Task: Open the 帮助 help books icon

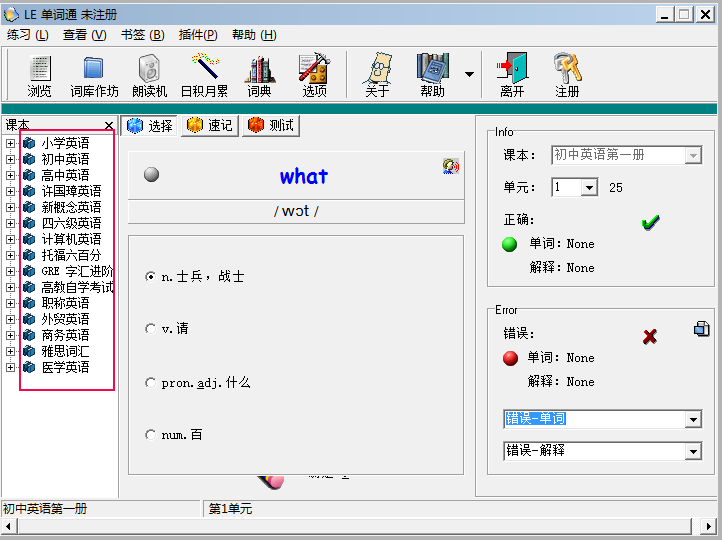Action: click(x=432, y=75)
